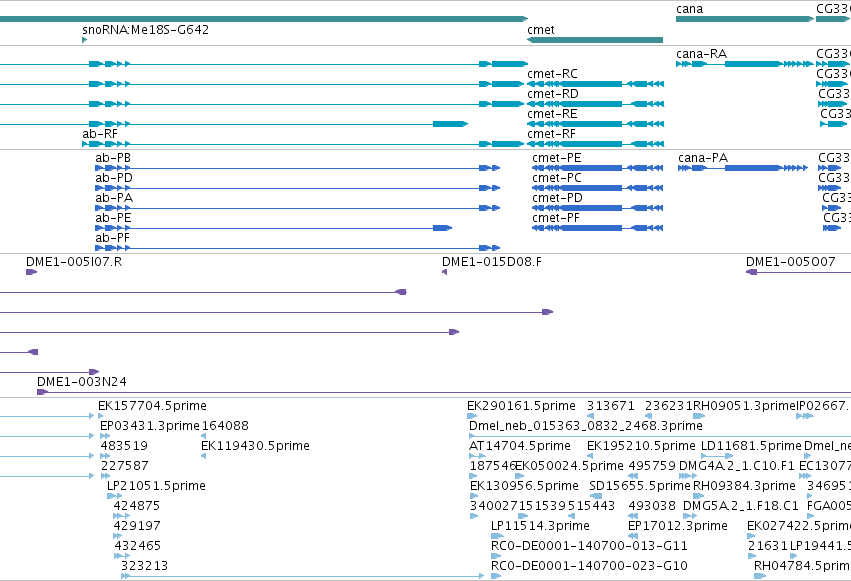
Task: Click the cmet-PD protein label
Action: (x=557, y=198)
